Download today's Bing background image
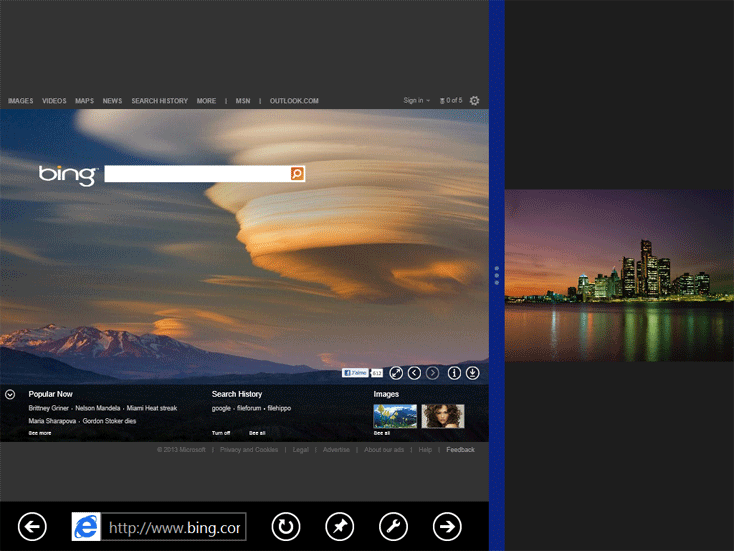 coord(472,373)
